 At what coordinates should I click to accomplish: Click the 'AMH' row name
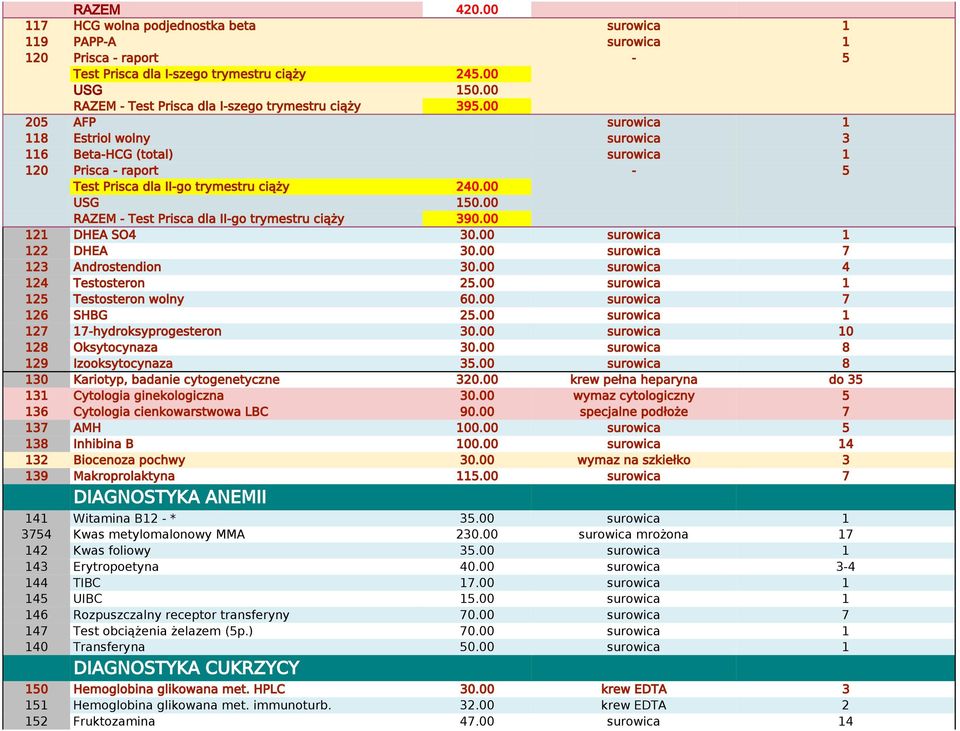86,428
